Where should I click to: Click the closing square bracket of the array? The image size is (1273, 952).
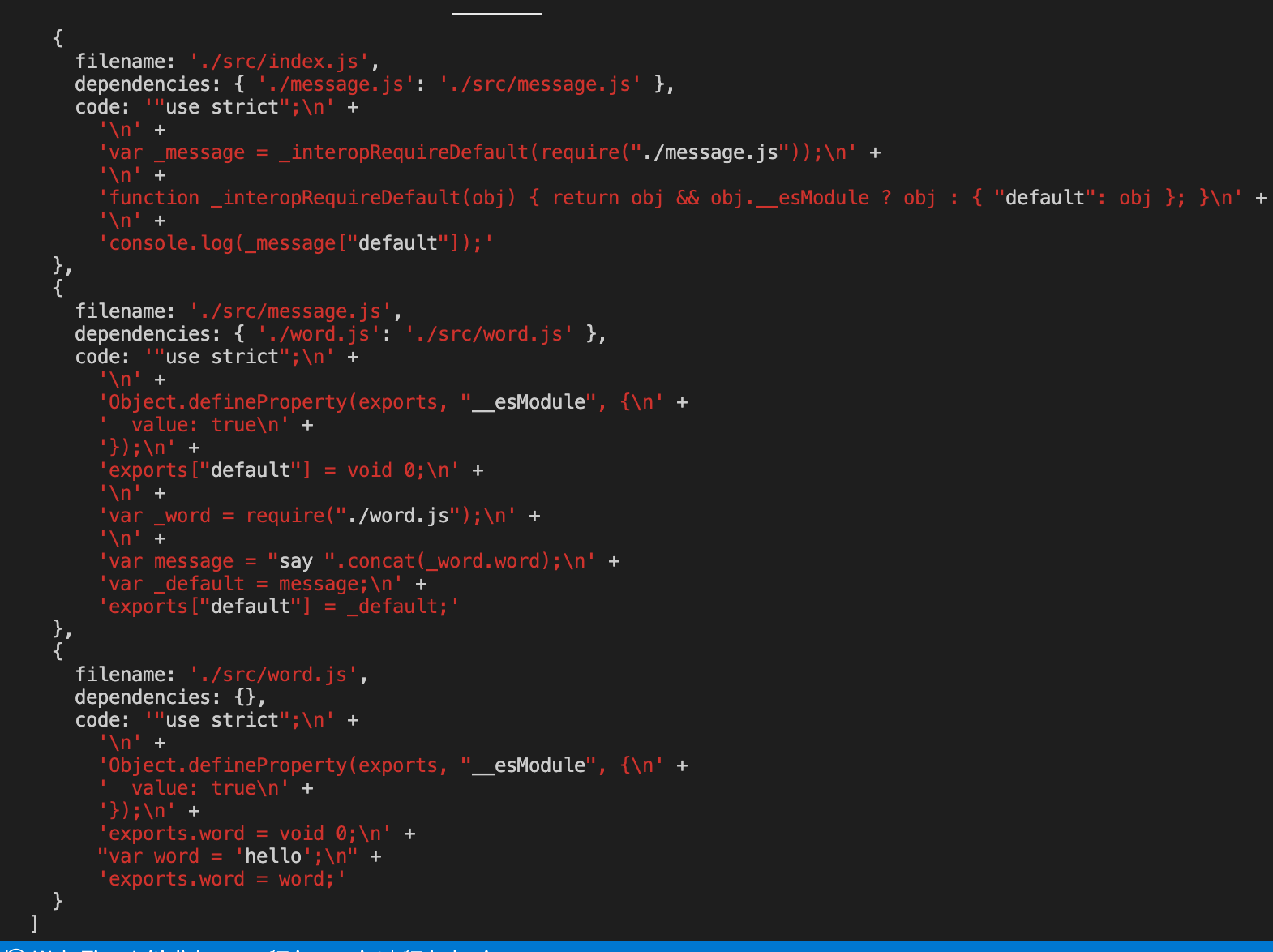click(x=34, y=923)
